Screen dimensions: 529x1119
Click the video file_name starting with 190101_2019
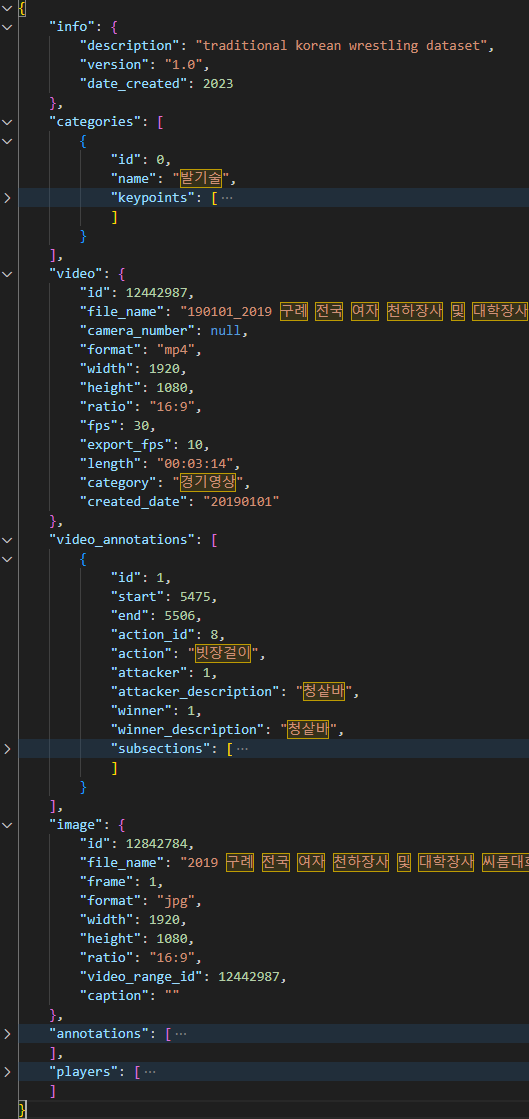click(354, 311)
